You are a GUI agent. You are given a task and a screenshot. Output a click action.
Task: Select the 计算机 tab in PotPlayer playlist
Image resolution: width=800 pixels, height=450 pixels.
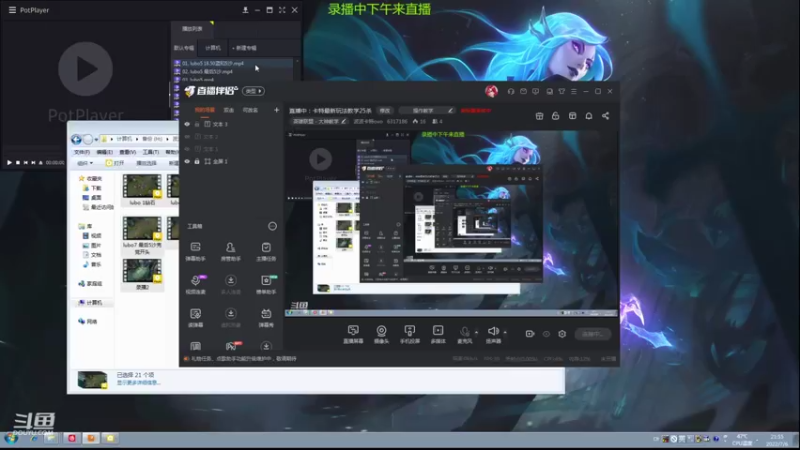[x=213, y=48]
